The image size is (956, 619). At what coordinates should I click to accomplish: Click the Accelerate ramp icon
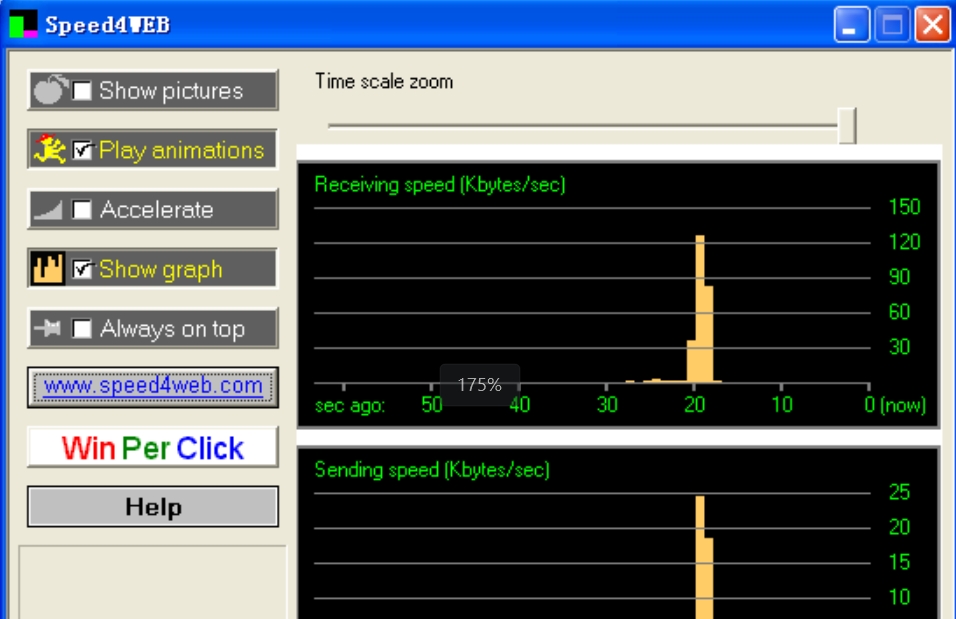click(x=48, y=210)
